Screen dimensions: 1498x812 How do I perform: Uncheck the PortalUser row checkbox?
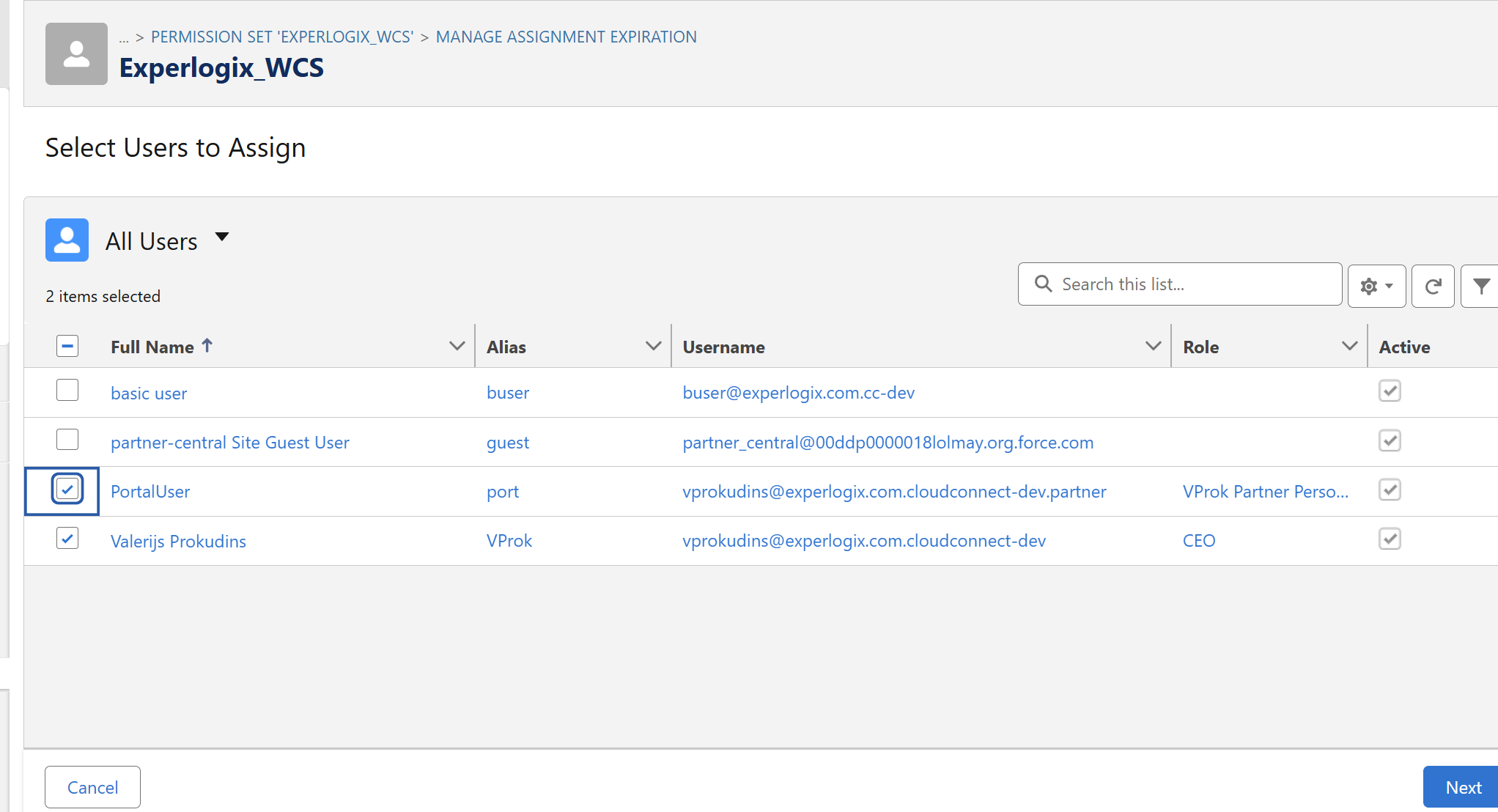(x=67, y=489)
